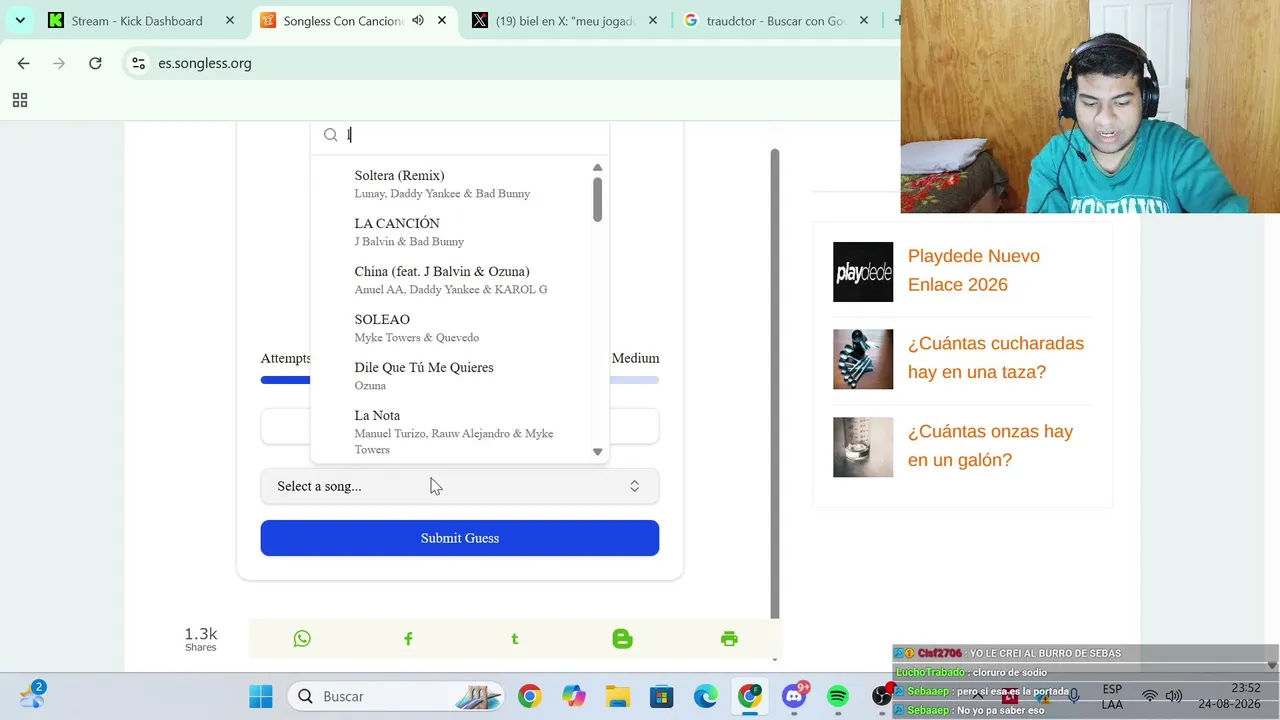Close the biel en X tab
The width and height of the screenshot is (1280, 720).
point(653,20)
